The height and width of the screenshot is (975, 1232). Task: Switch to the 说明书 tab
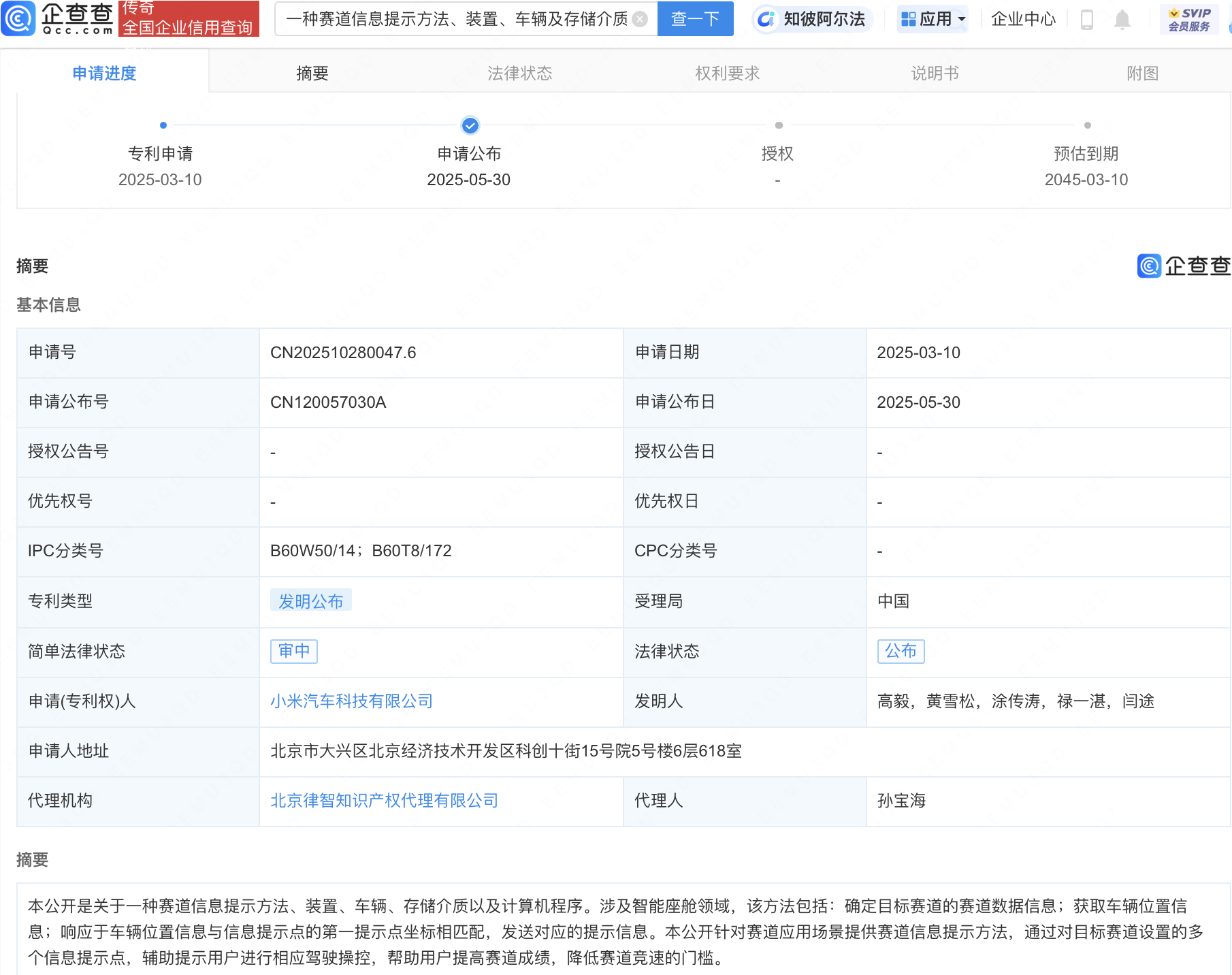(935, 73)
